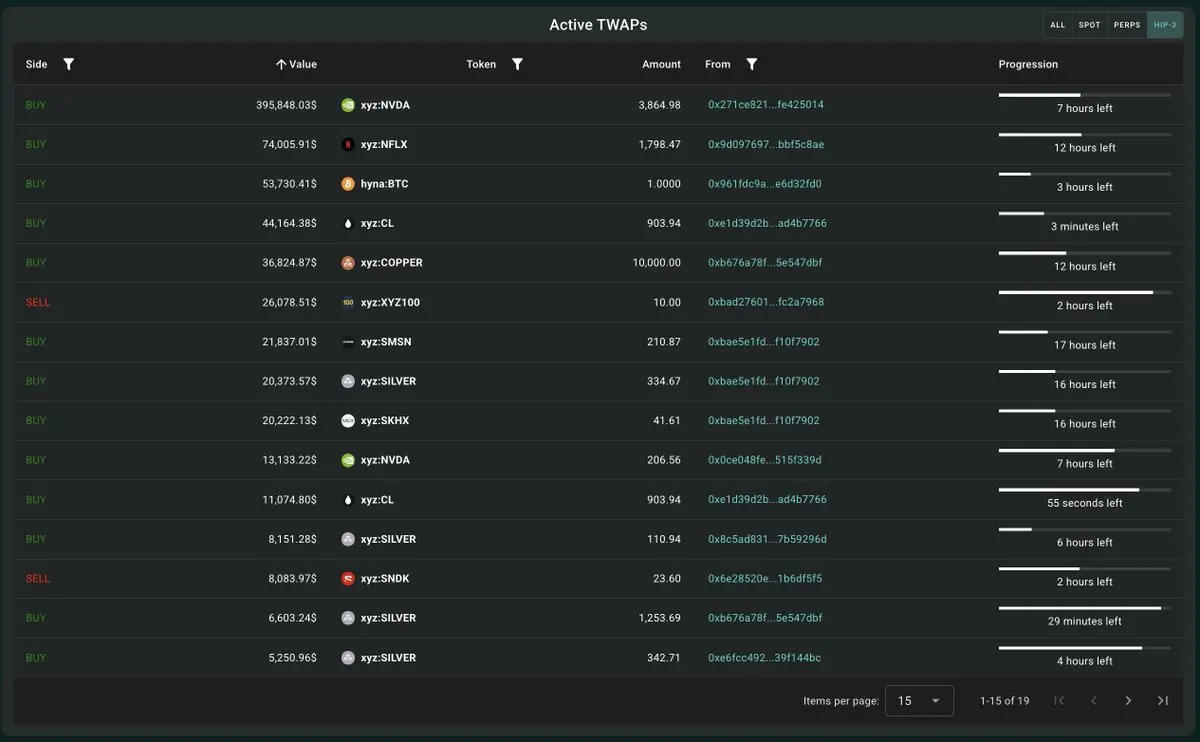This screenshot has width=1200, height=742.
Task: Click the token name xyz:COPPER
Action: [x=392, y=263]
